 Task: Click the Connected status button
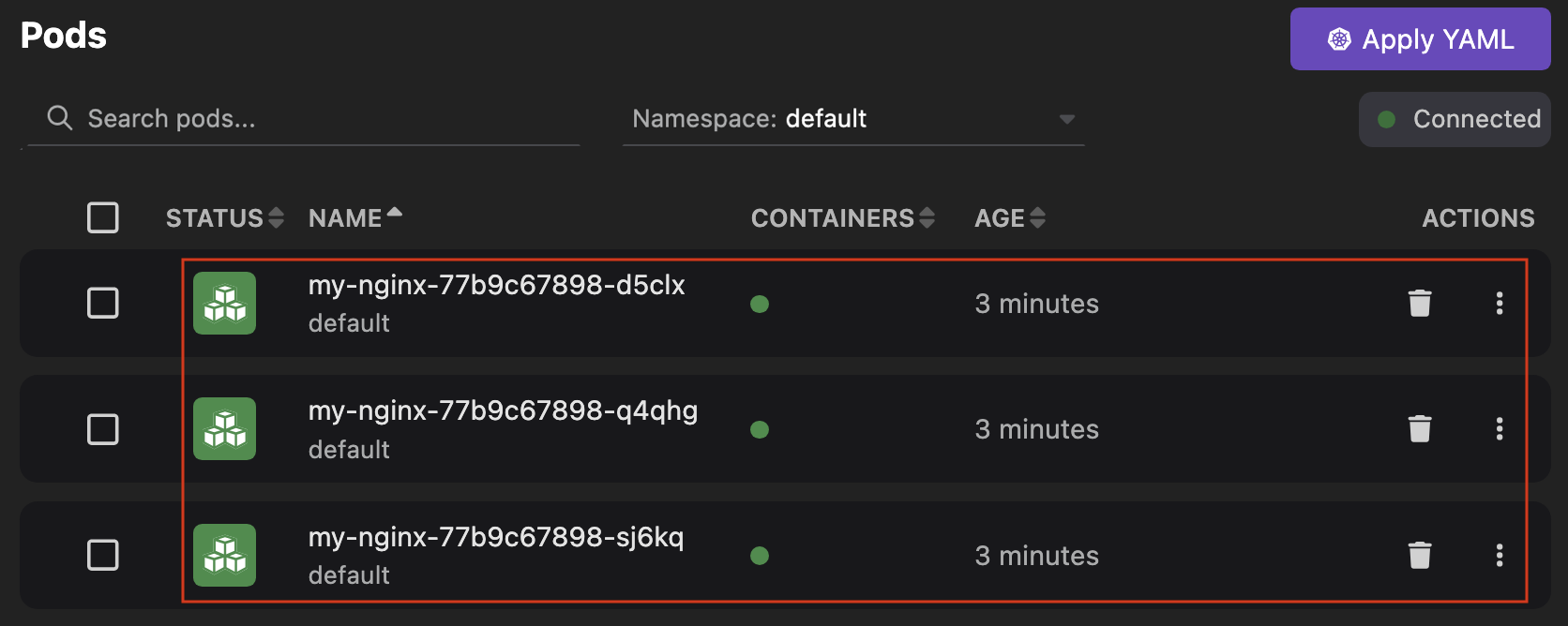click(x=1455, y=119)
